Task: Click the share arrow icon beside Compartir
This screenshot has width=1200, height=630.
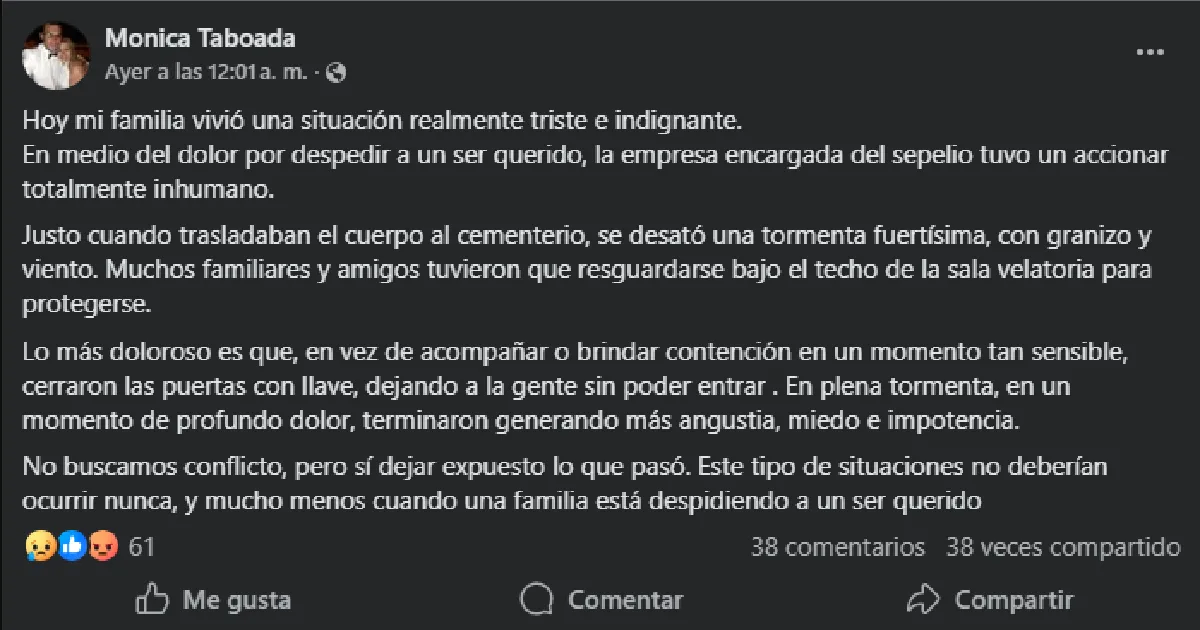Action: click(922, 600)
